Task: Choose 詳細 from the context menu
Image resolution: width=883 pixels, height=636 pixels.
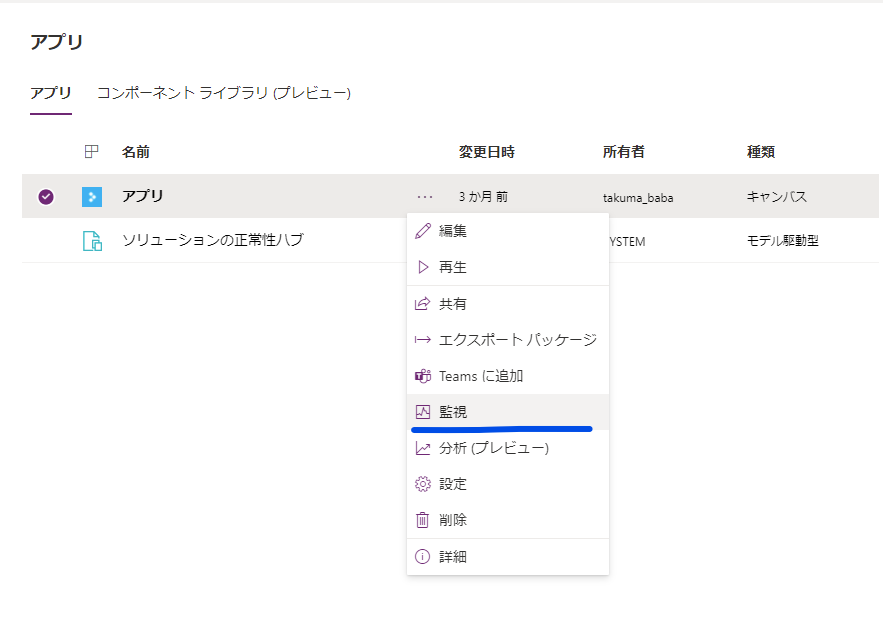Action: (x=508, y=557)
